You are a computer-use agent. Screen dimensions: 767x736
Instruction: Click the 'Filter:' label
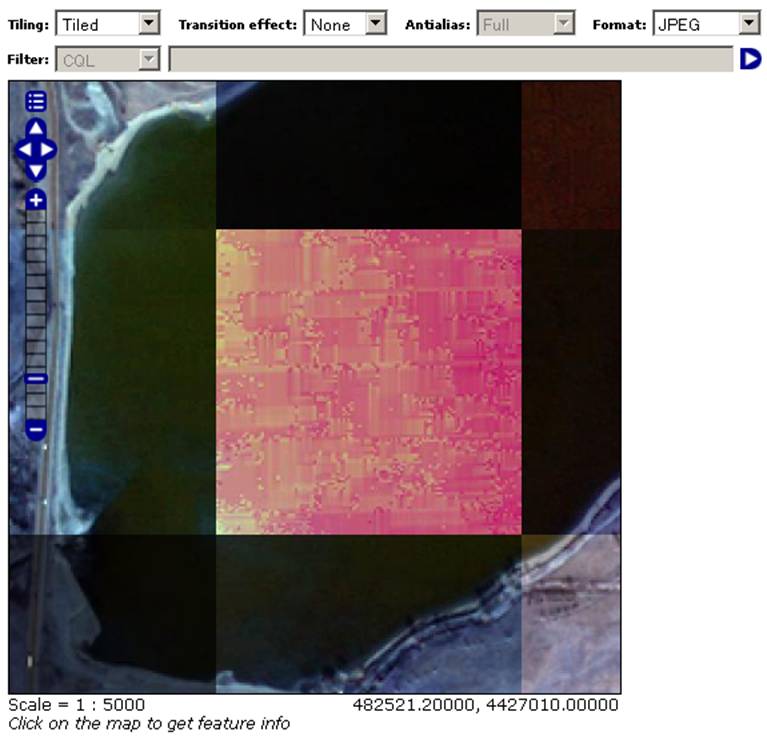click(28, 59)
